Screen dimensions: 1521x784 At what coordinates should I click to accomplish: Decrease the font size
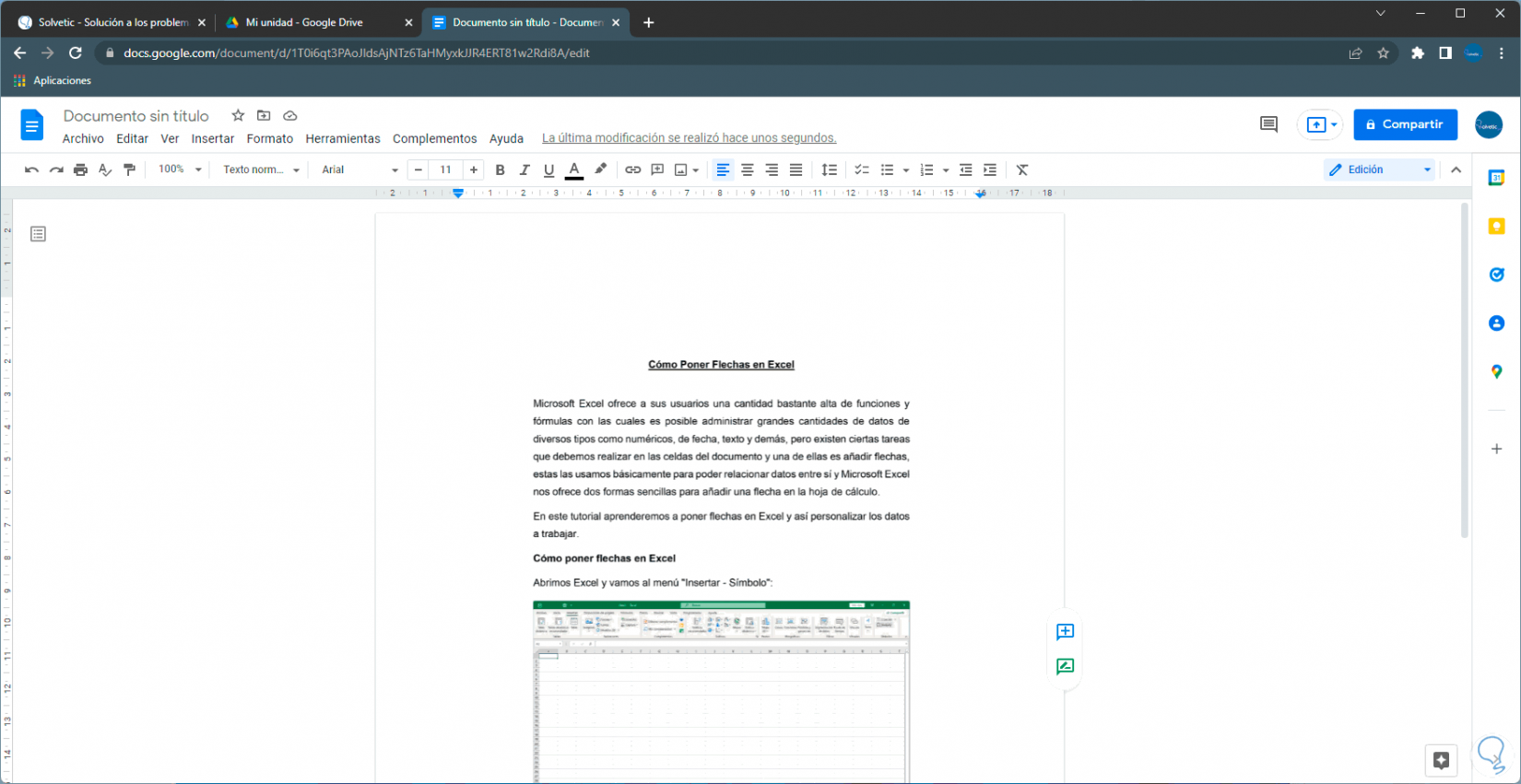tap(419, 170)
